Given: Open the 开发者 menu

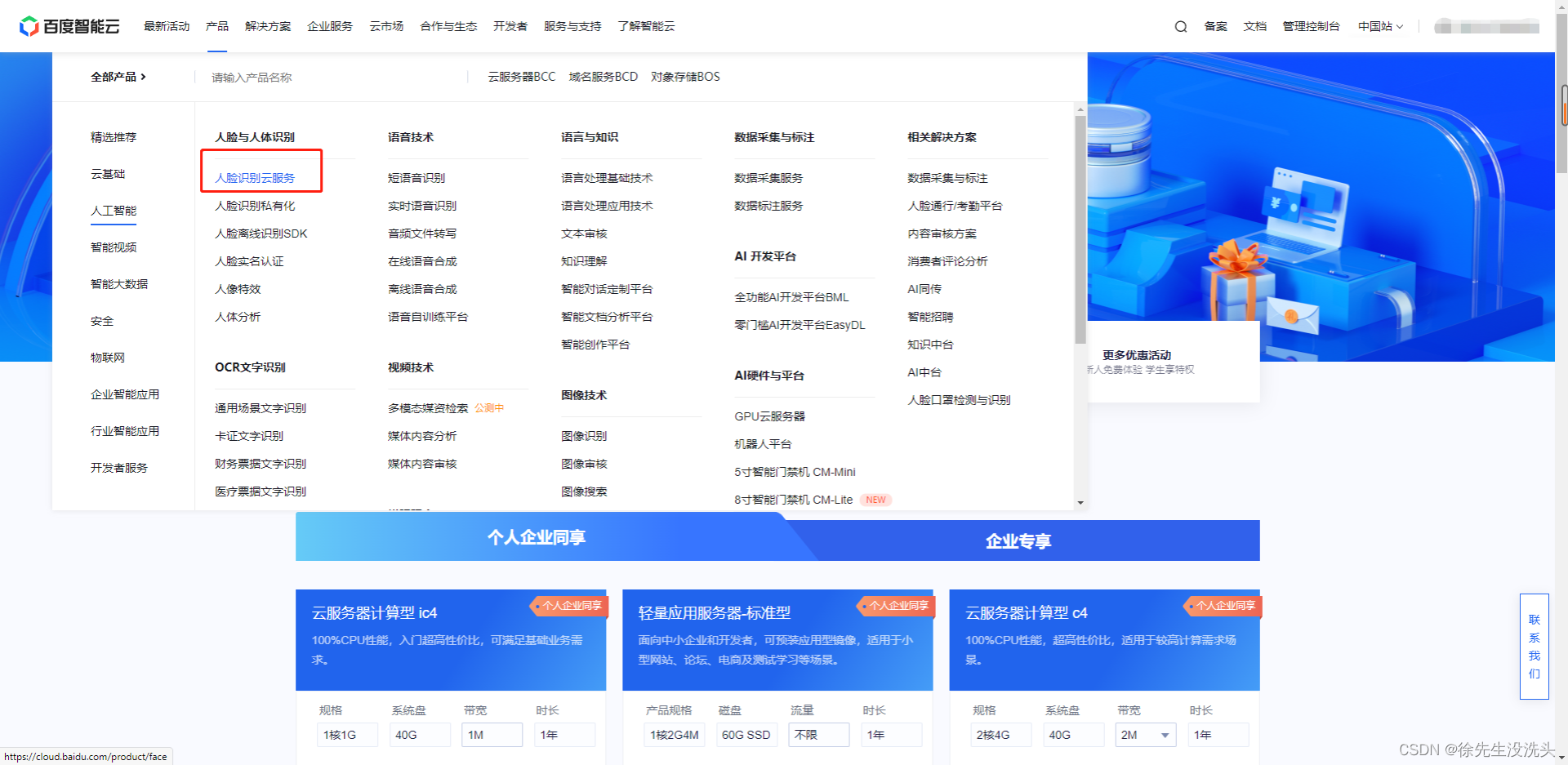Looking at the screenshot, I should pos(510,27).
